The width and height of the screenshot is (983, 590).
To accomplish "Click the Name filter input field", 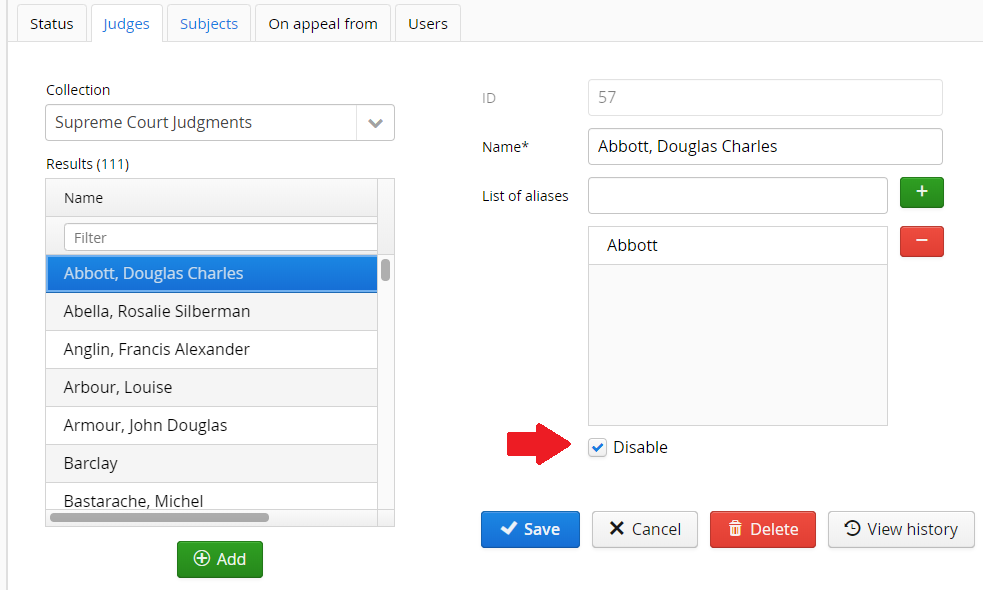I will click(x=220, y=238).
